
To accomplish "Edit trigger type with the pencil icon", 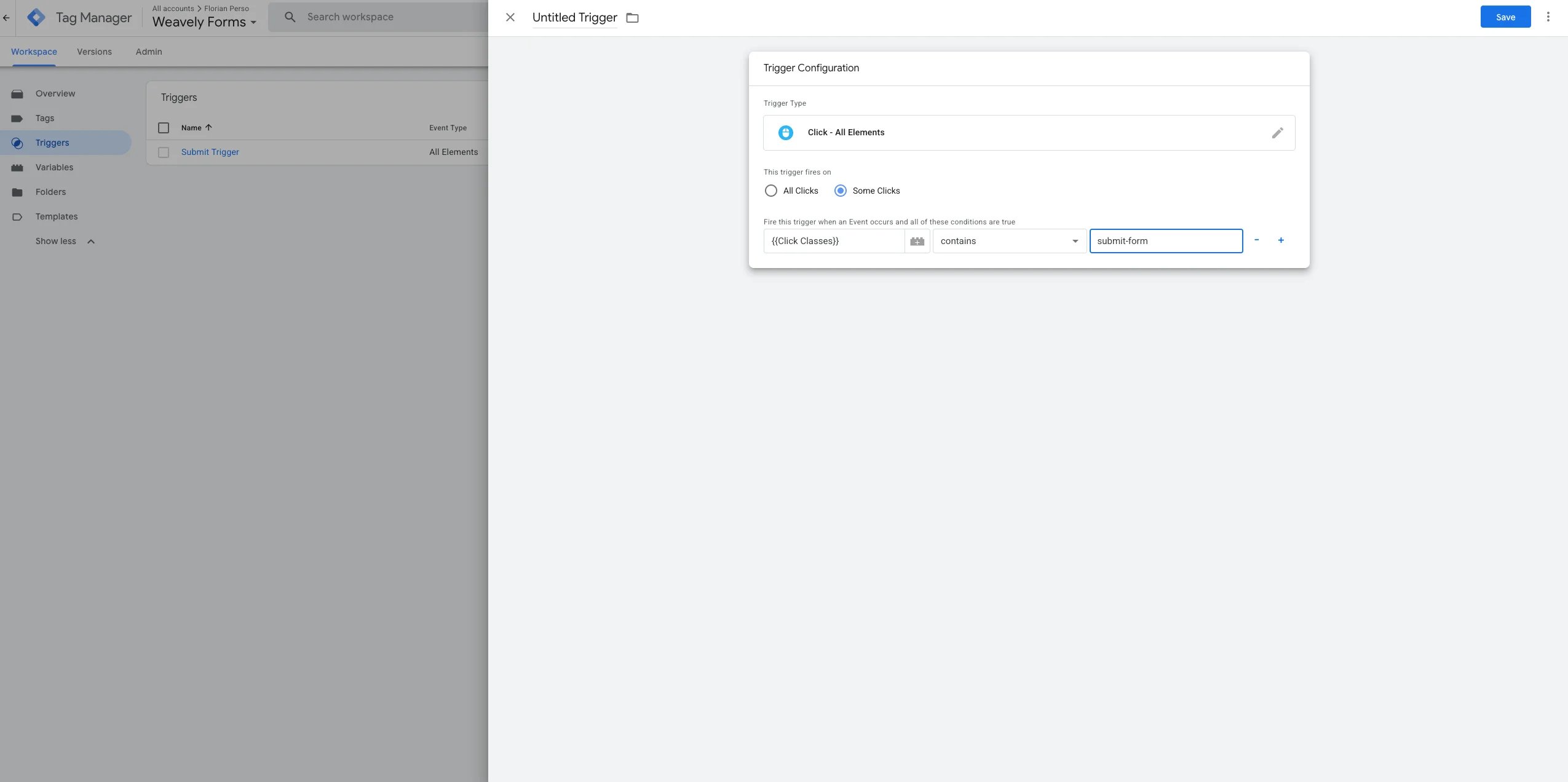I will click(1277, 133).
